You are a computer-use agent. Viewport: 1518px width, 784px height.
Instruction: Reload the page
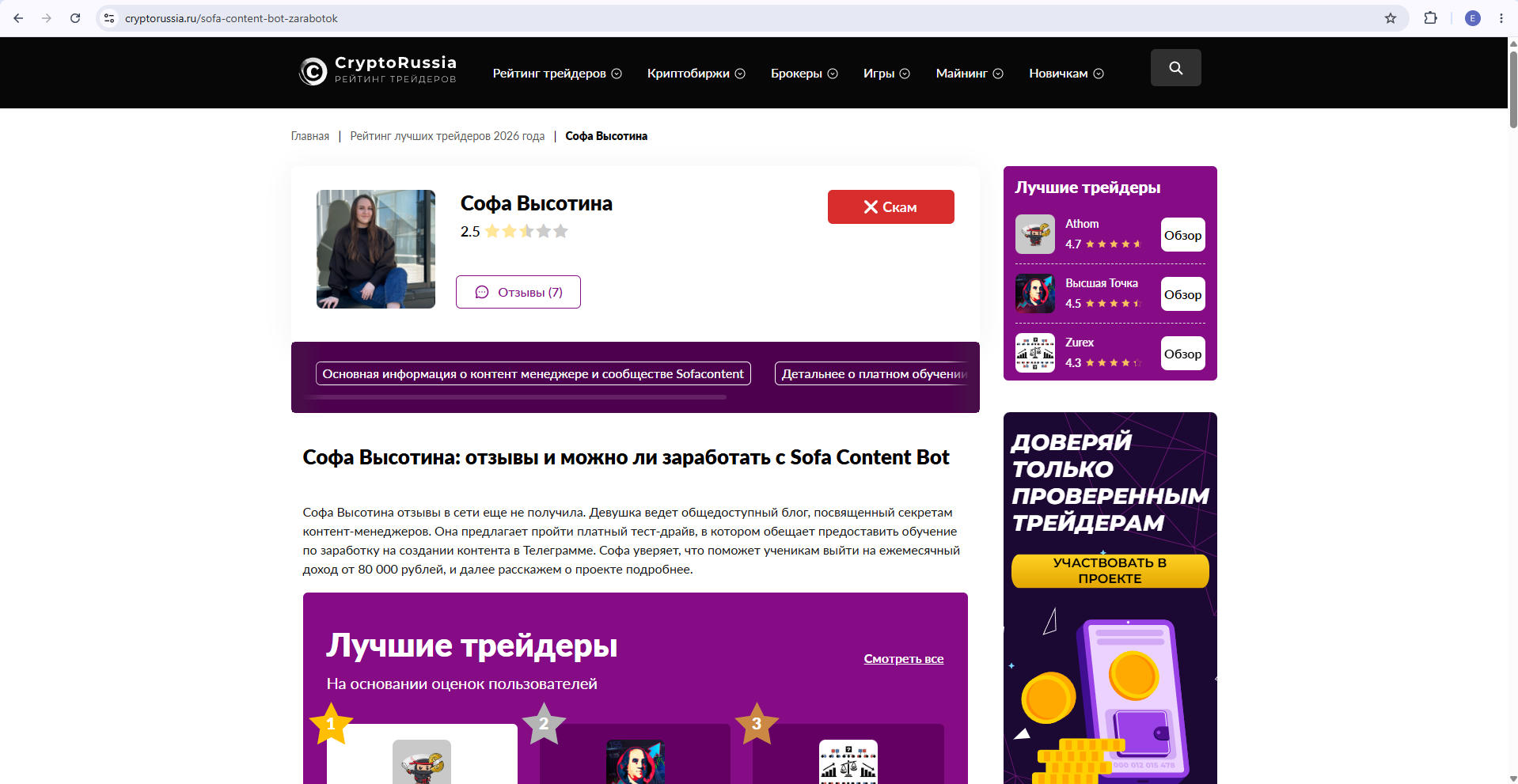click(75, 18)
